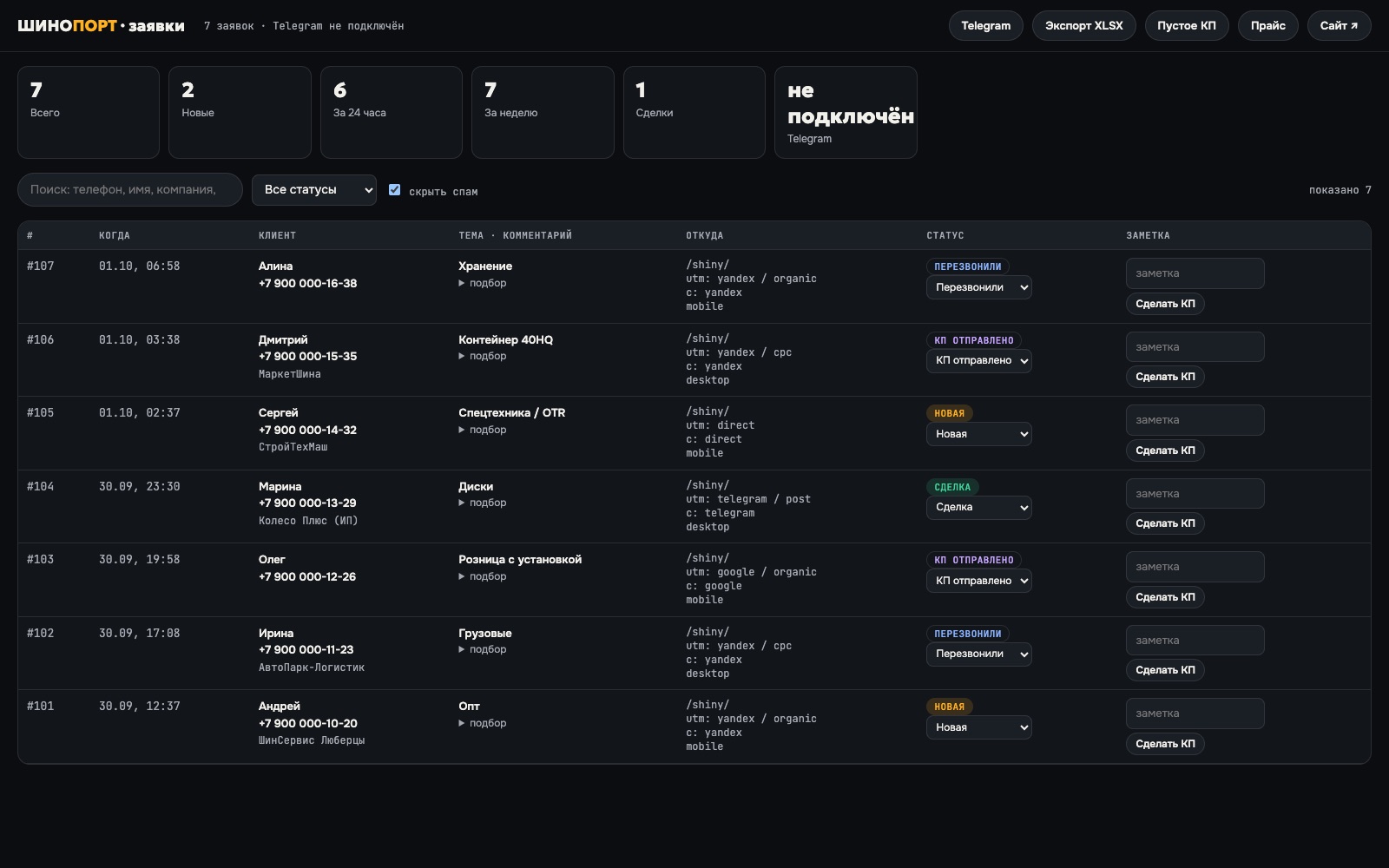
Task: Open status dropdown for request #103
Action: [978, 581]
